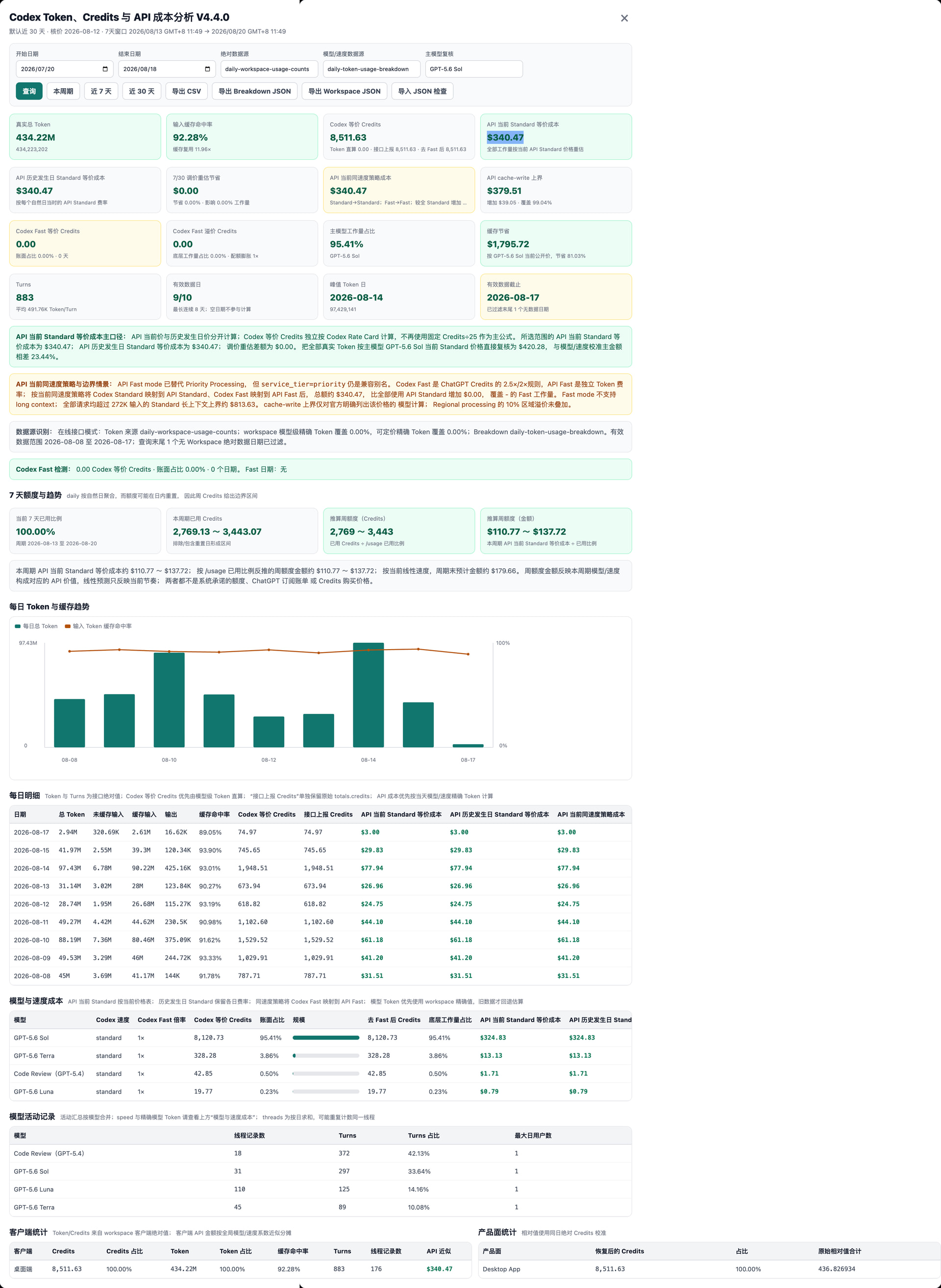This screenshot has width=941, height=1288.
Task: Click 导出 Breakdown JSON button
Action: pyautogui.click(x=255, y=91)
